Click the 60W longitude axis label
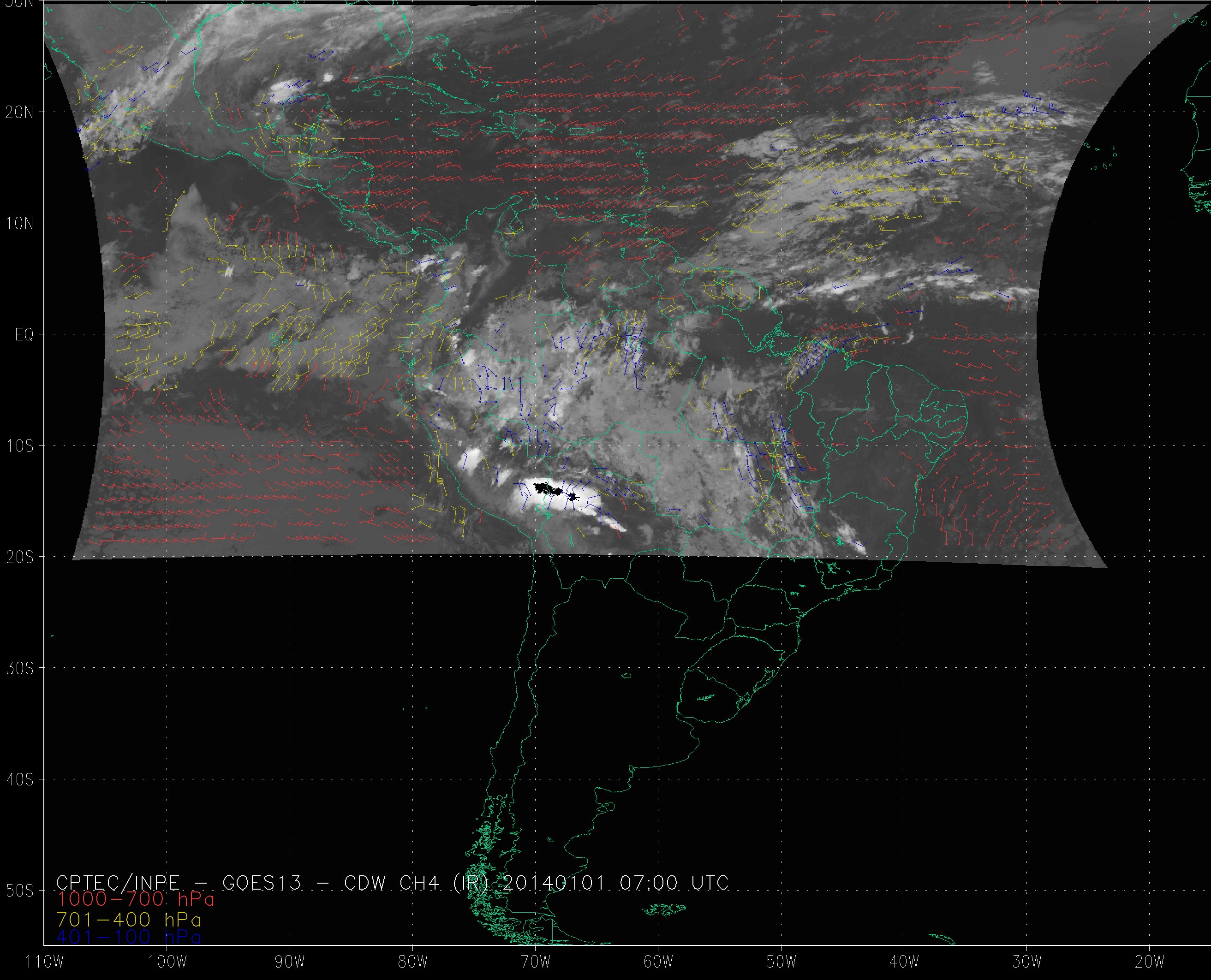1211x980 pixels. pos(658,962)
